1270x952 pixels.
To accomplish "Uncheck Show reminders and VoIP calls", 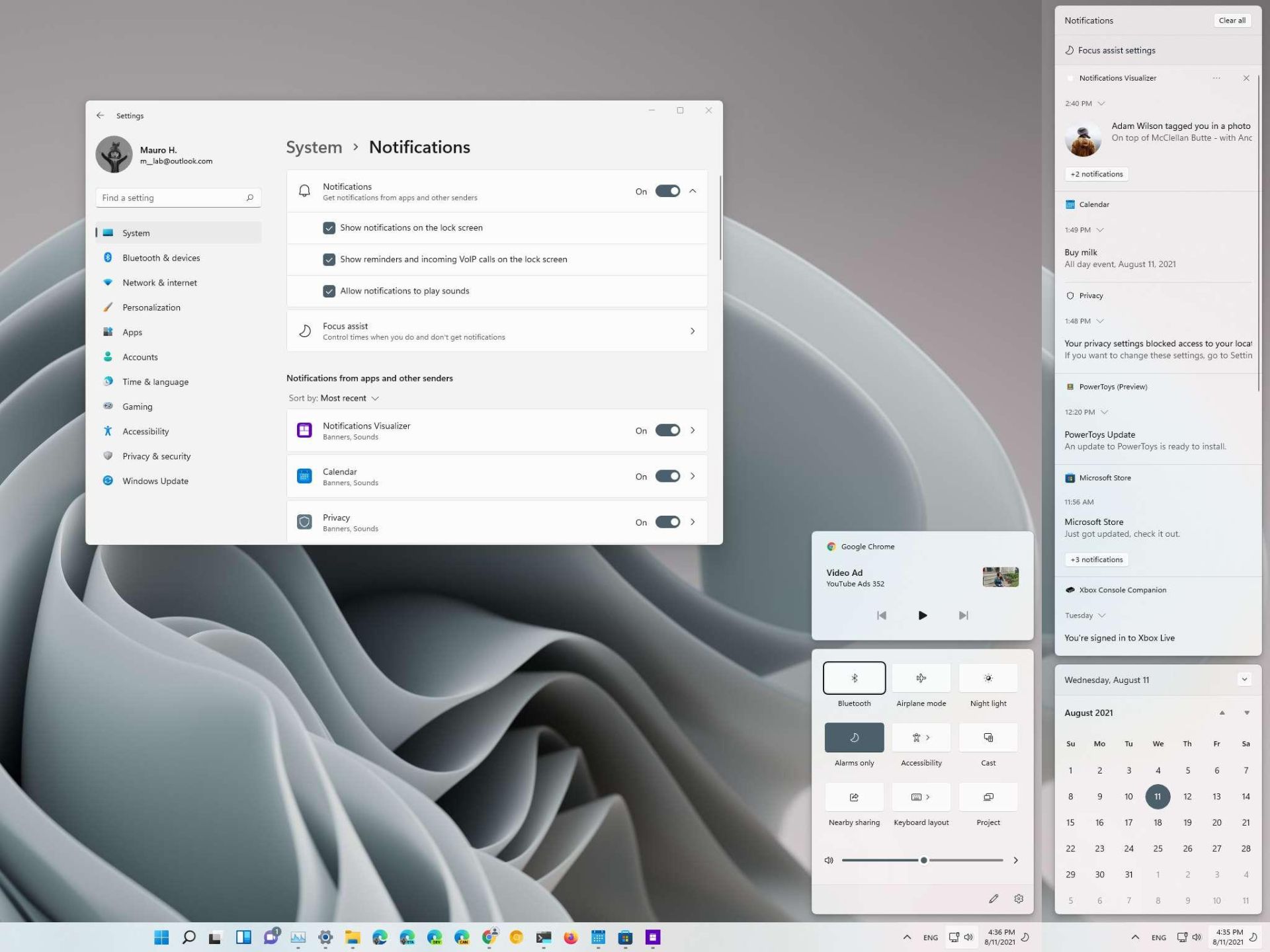I will [329, 259].
